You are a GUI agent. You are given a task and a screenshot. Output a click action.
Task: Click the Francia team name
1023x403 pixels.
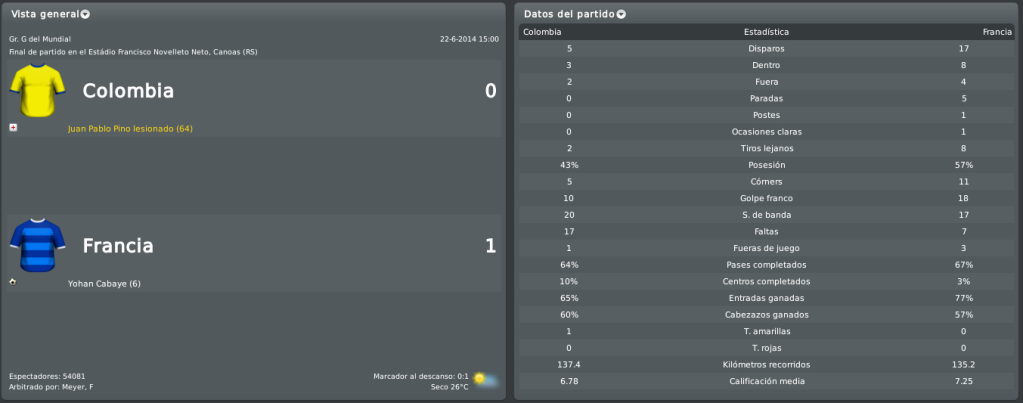pos(118,246)
